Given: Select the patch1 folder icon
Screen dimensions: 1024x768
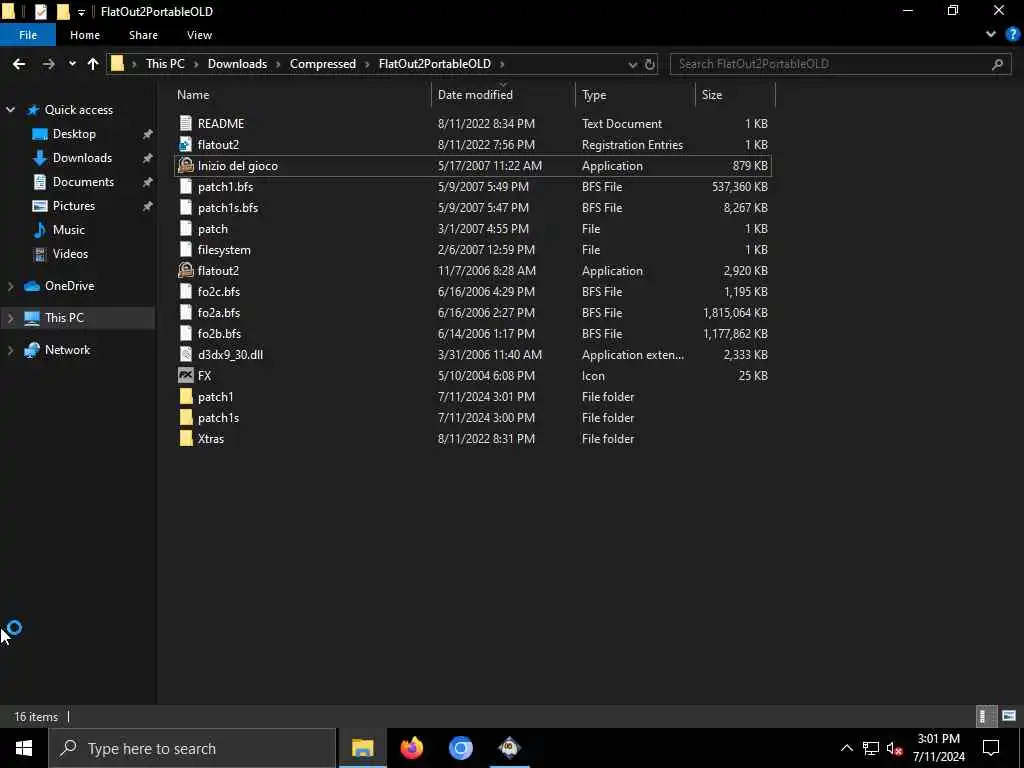Looking at the screenshot, I should coord(185,396).
